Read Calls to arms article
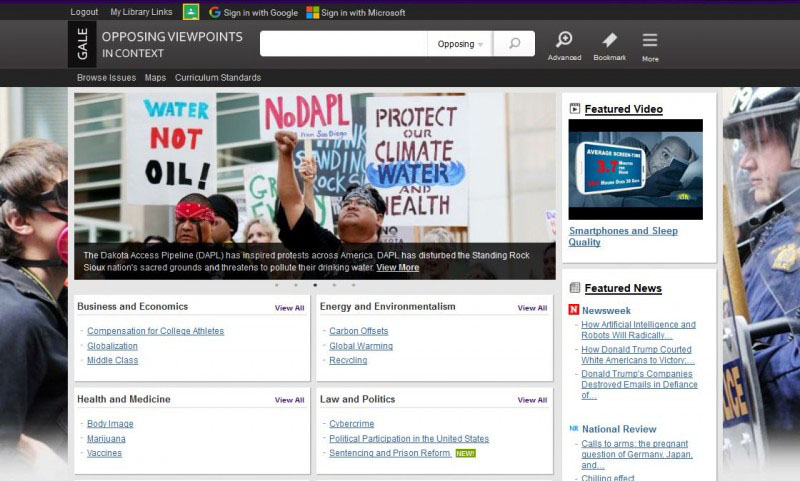 (637, 454)
